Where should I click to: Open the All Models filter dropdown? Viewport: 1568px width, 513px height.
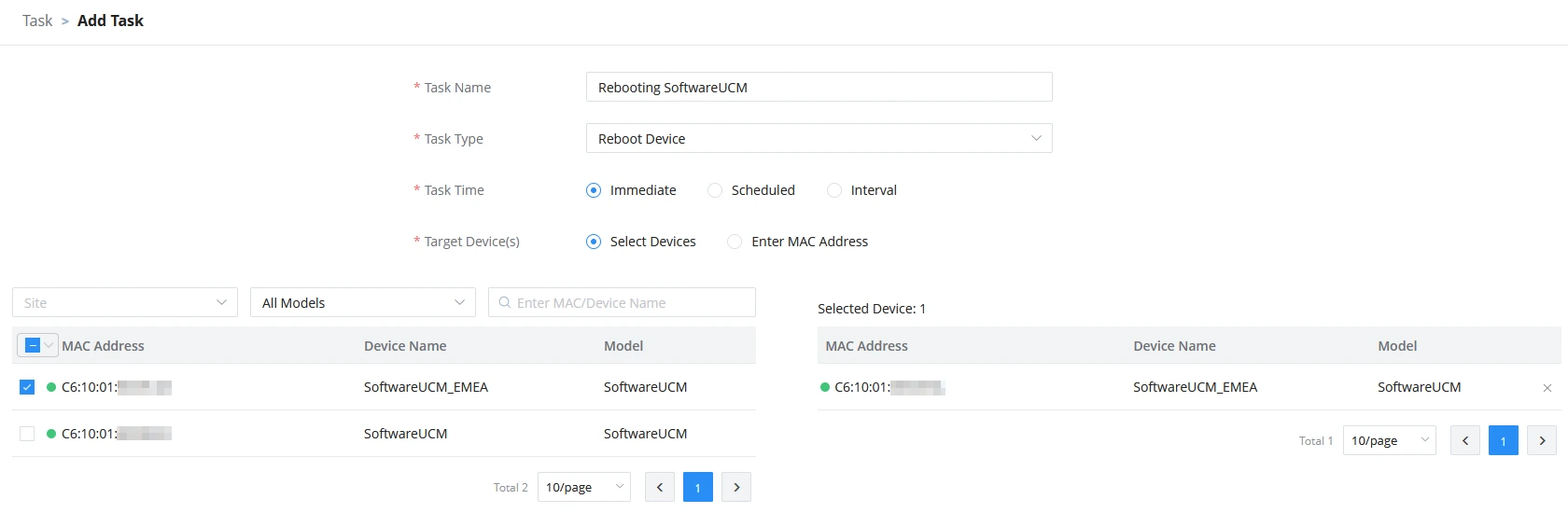pyautogui.click(x=363, y=302)
